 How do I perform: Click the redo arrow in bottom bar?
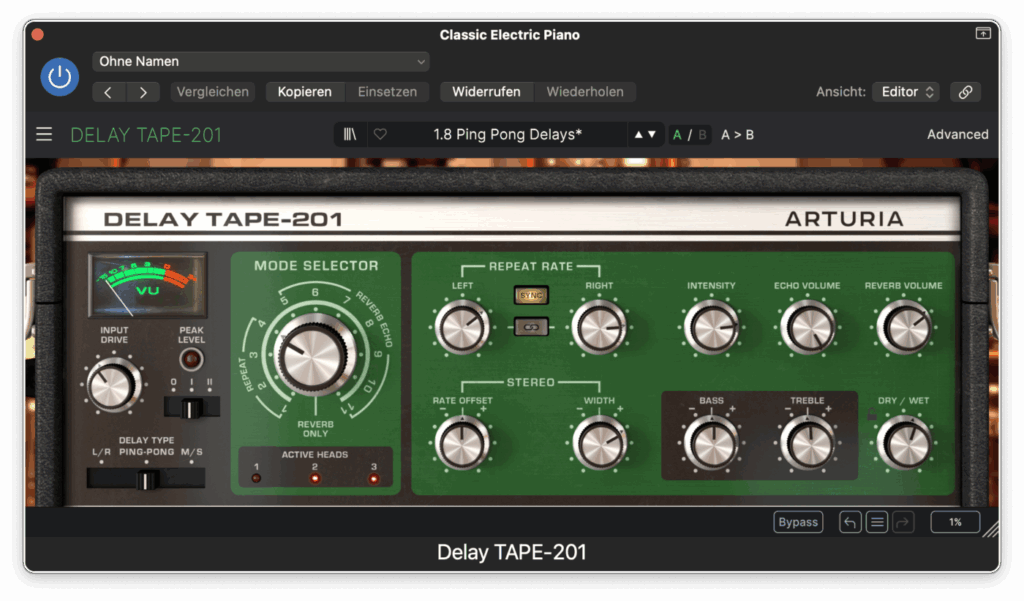tap(903, 522)
